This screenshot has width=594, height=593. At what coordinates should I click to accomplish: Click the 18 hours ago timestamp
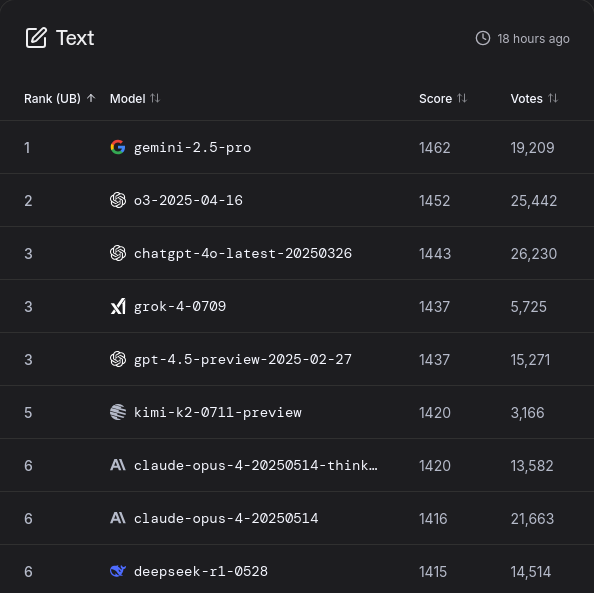(x=533, y=39)
